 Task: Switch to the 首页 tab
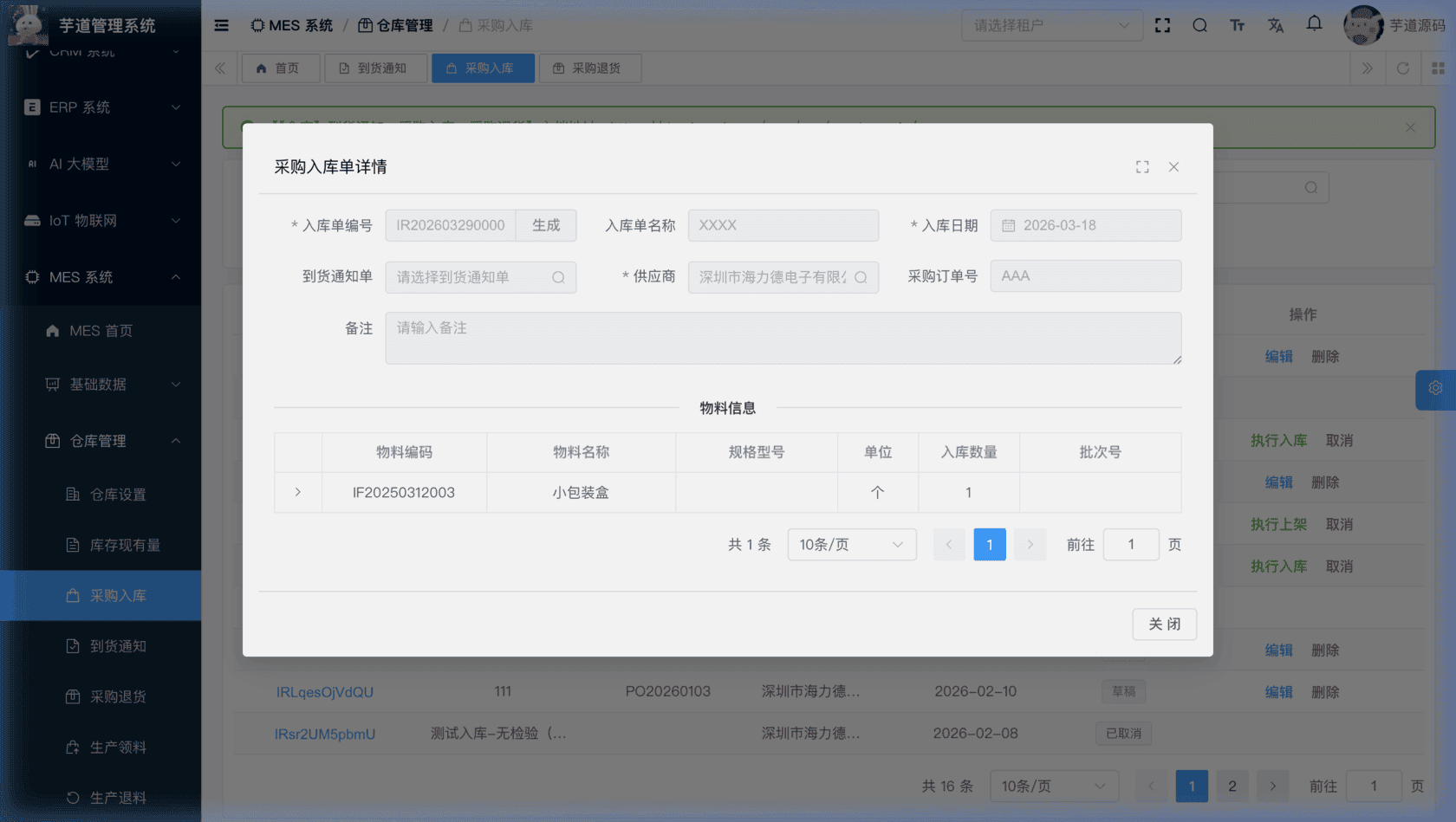(280, 68)
